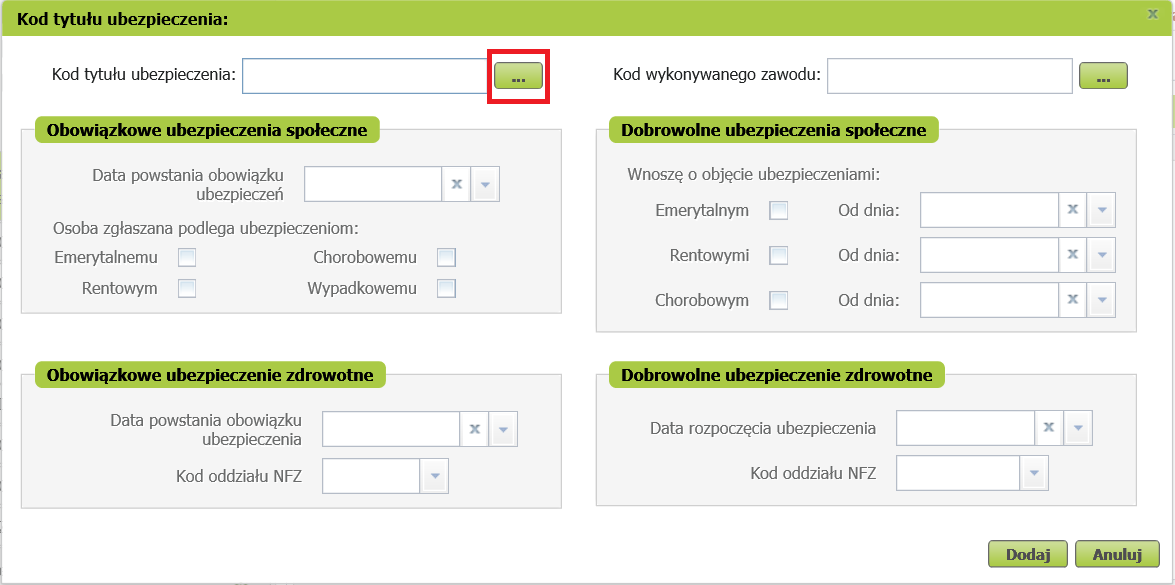
Task: Focus Data powstania obowiązku ubezpieczenia date field
Action: pyautogui.click(x=391, y=429)
